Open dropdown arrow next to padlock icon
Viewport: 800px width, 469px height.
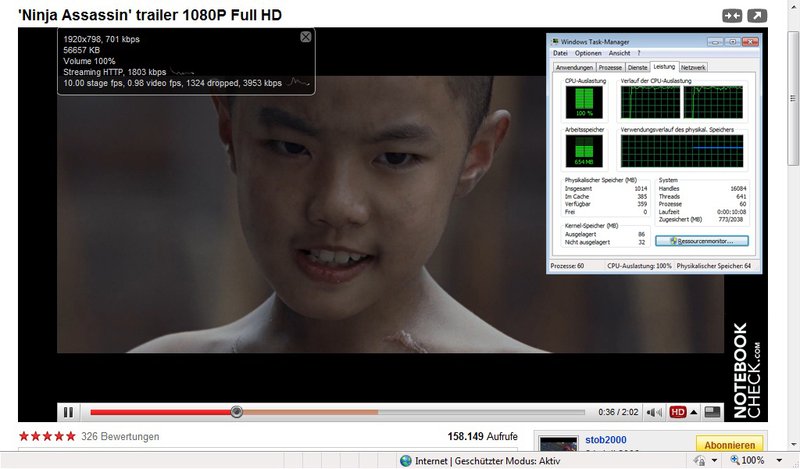[714, 461]
